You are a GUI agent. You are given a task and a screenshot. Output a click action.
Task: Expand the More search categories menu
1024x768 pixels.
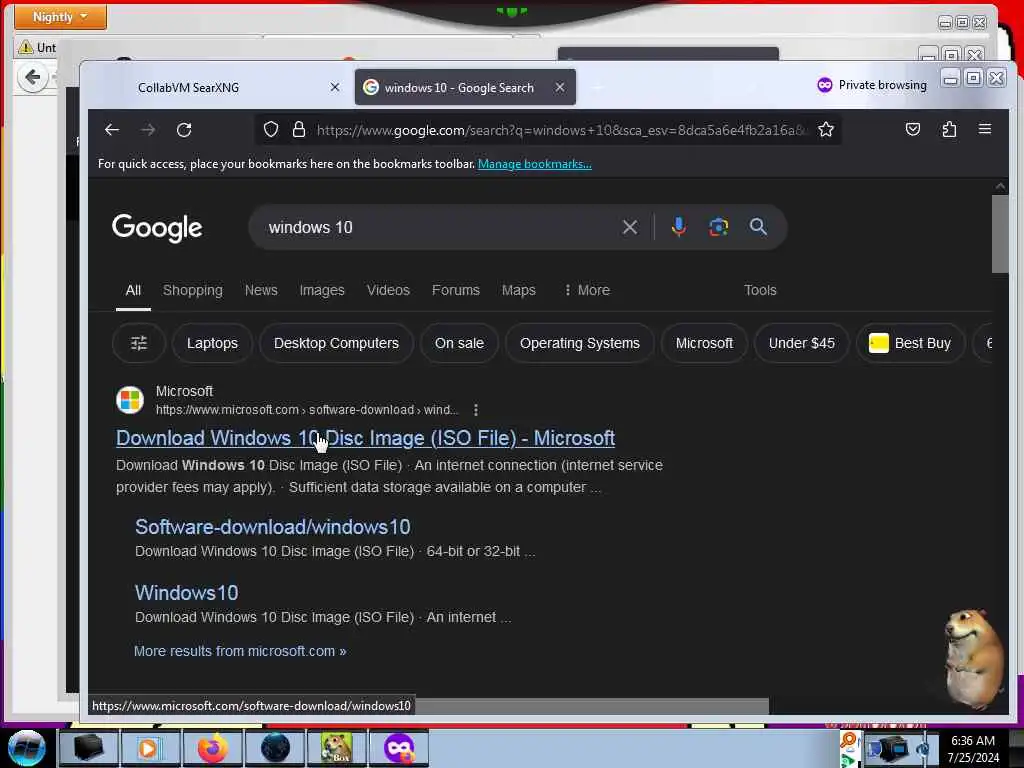click(586, 290)
